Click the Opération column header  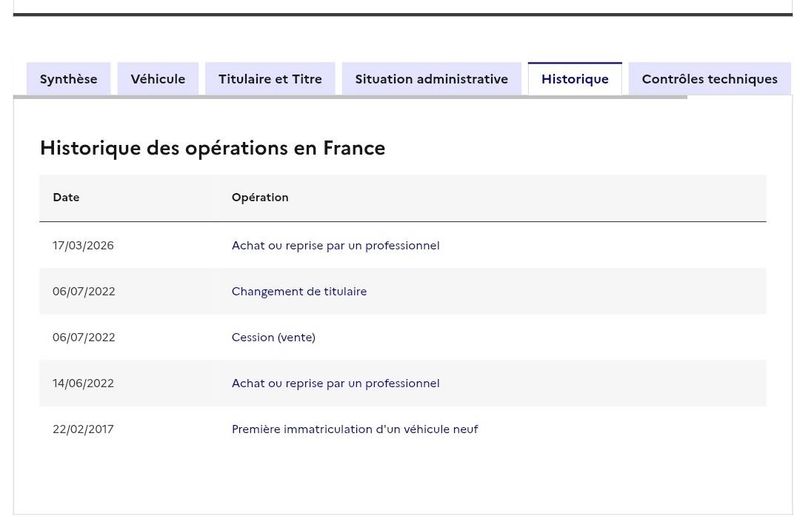click(x=260, y=197)
